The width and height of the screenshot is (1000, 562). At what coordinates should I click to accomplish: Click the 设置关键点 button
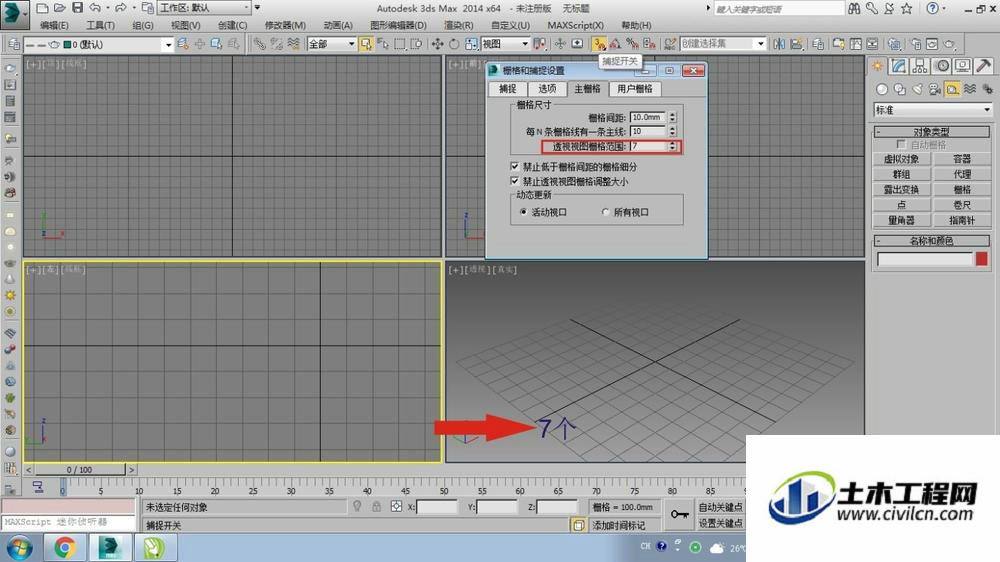point(721,522)
